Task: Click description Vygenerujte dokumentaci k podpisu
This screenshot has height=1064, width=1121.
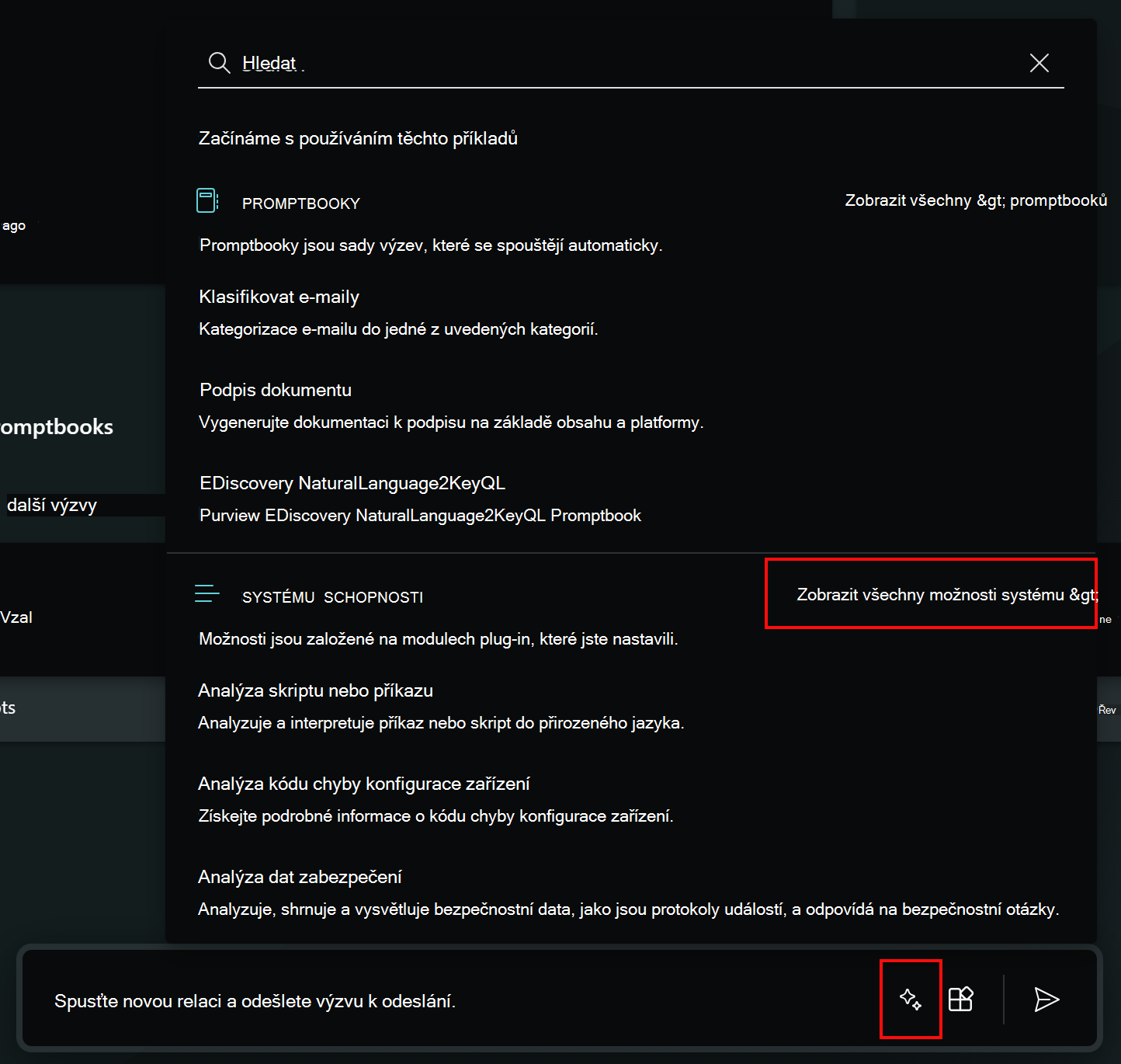Action: click(451, 422)
